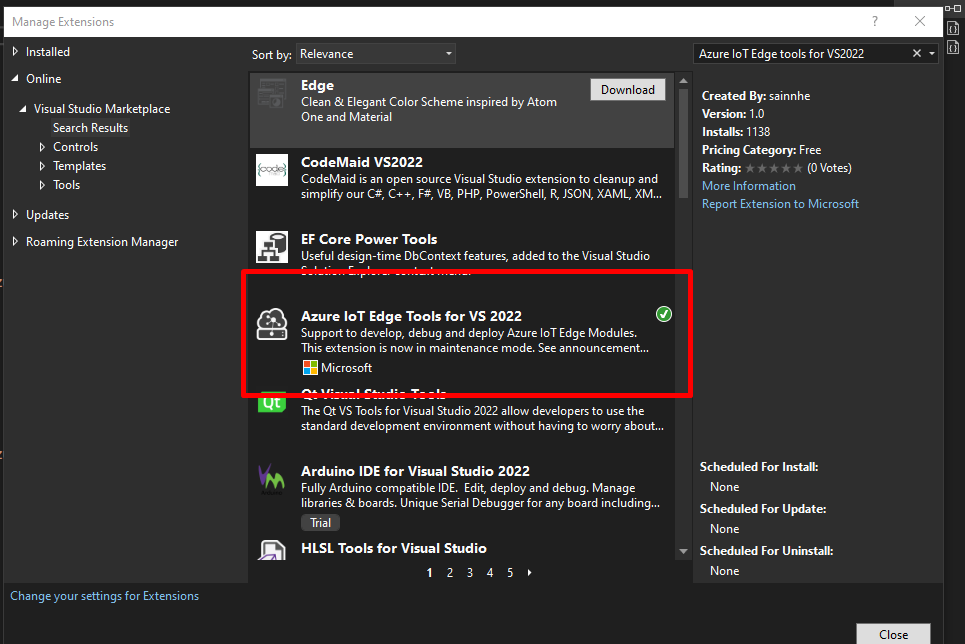965x644 pixels.
Task: Select the CodeMaid VS2022 title
Action: click(362, 163)
